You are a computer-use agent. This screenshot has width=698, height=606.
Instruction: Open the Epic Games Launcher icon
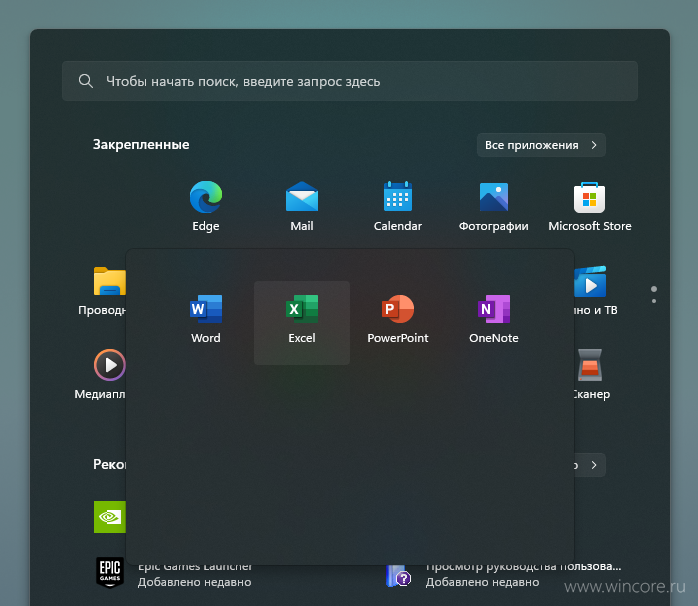pyautogui.click(x=110, y=573)
